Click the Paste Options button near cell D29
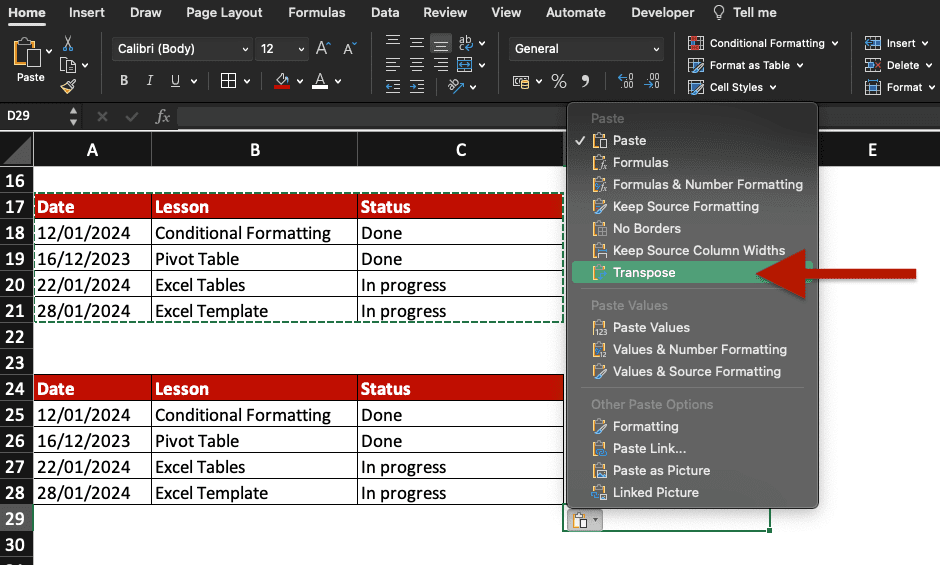This screenshot has width=940, height=565. pos(583,520)
